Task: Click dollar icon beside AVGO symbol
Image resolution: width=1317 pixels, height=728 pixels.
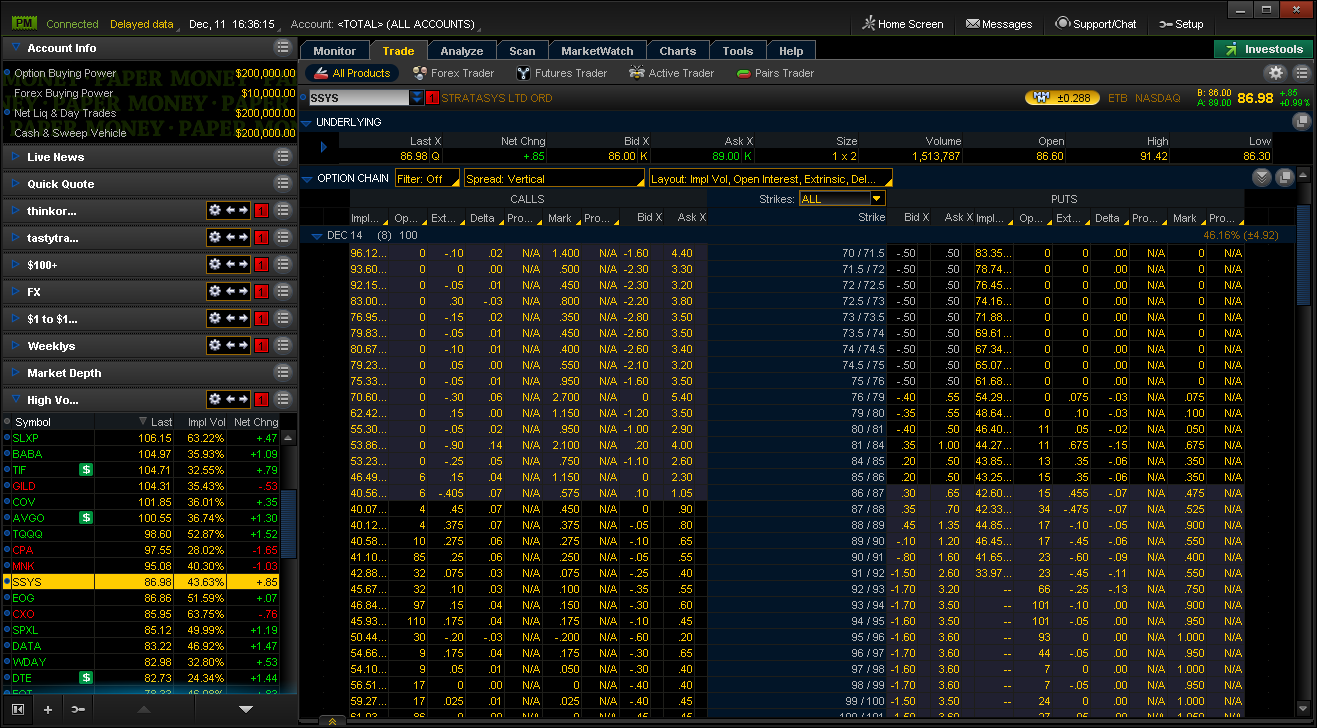Action: (x=86, y=518)
